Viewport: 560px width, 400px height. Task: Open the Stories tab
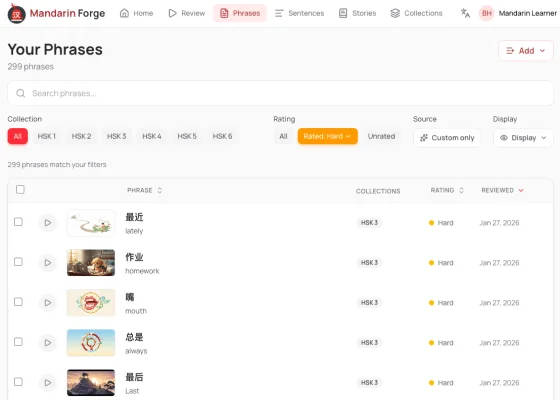click(x=358, y=13)
